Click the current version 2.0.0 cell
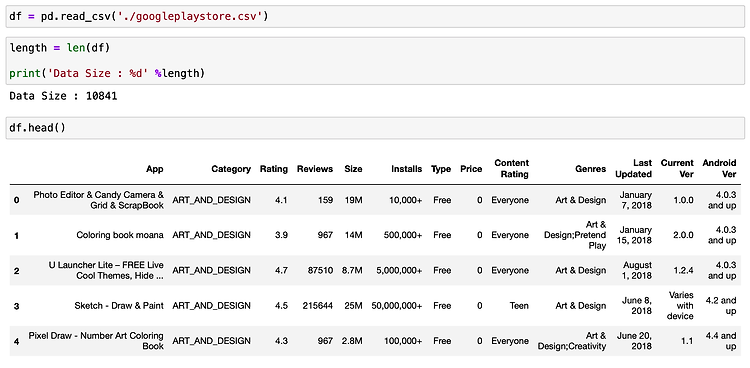750x368 pixels. 684,235
